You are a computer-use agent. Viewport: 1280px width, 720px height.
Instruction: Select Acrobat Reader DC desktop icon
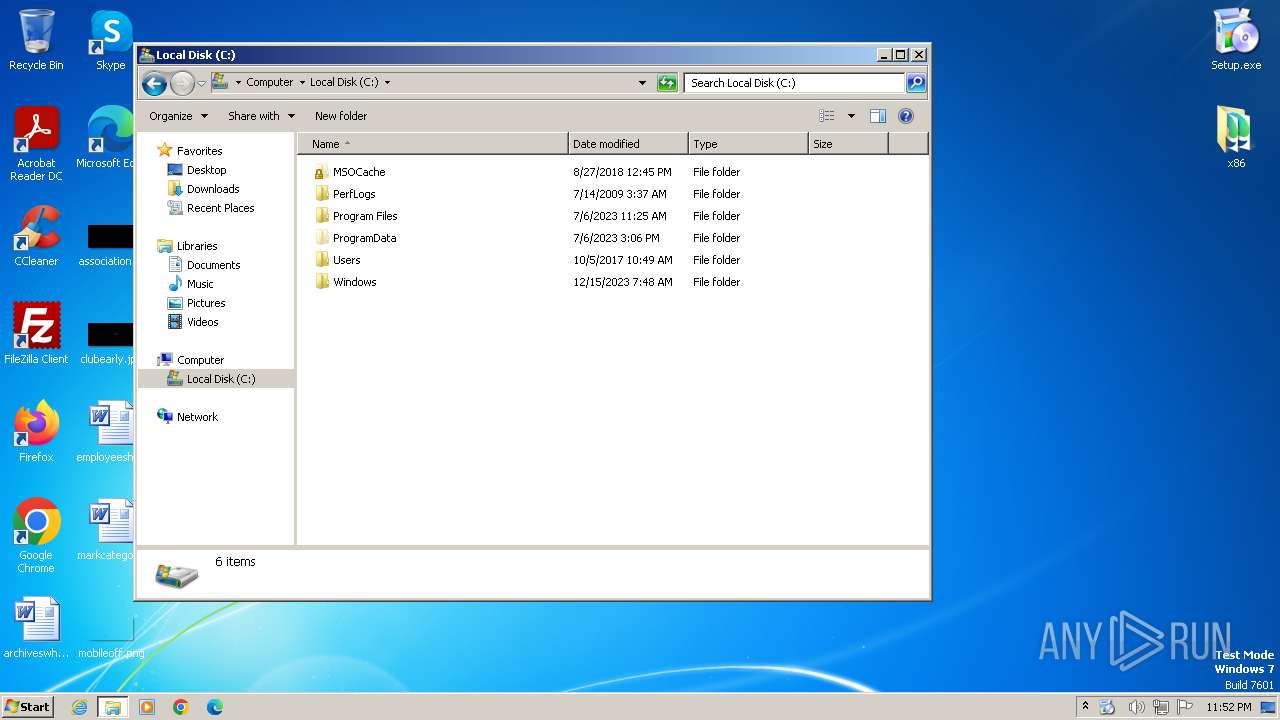tap(36, 144)
